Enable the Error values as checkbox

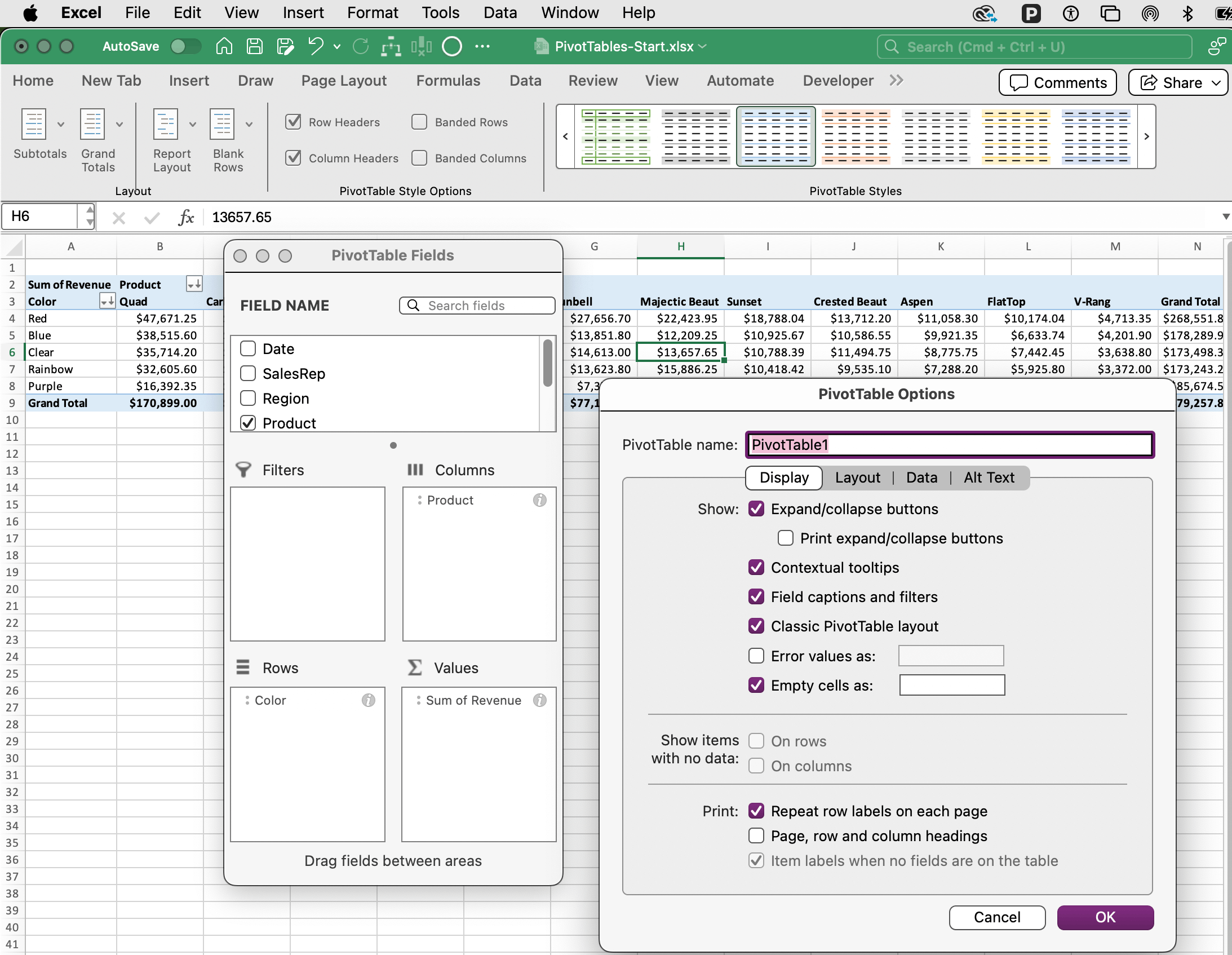[x=756, y=656]
